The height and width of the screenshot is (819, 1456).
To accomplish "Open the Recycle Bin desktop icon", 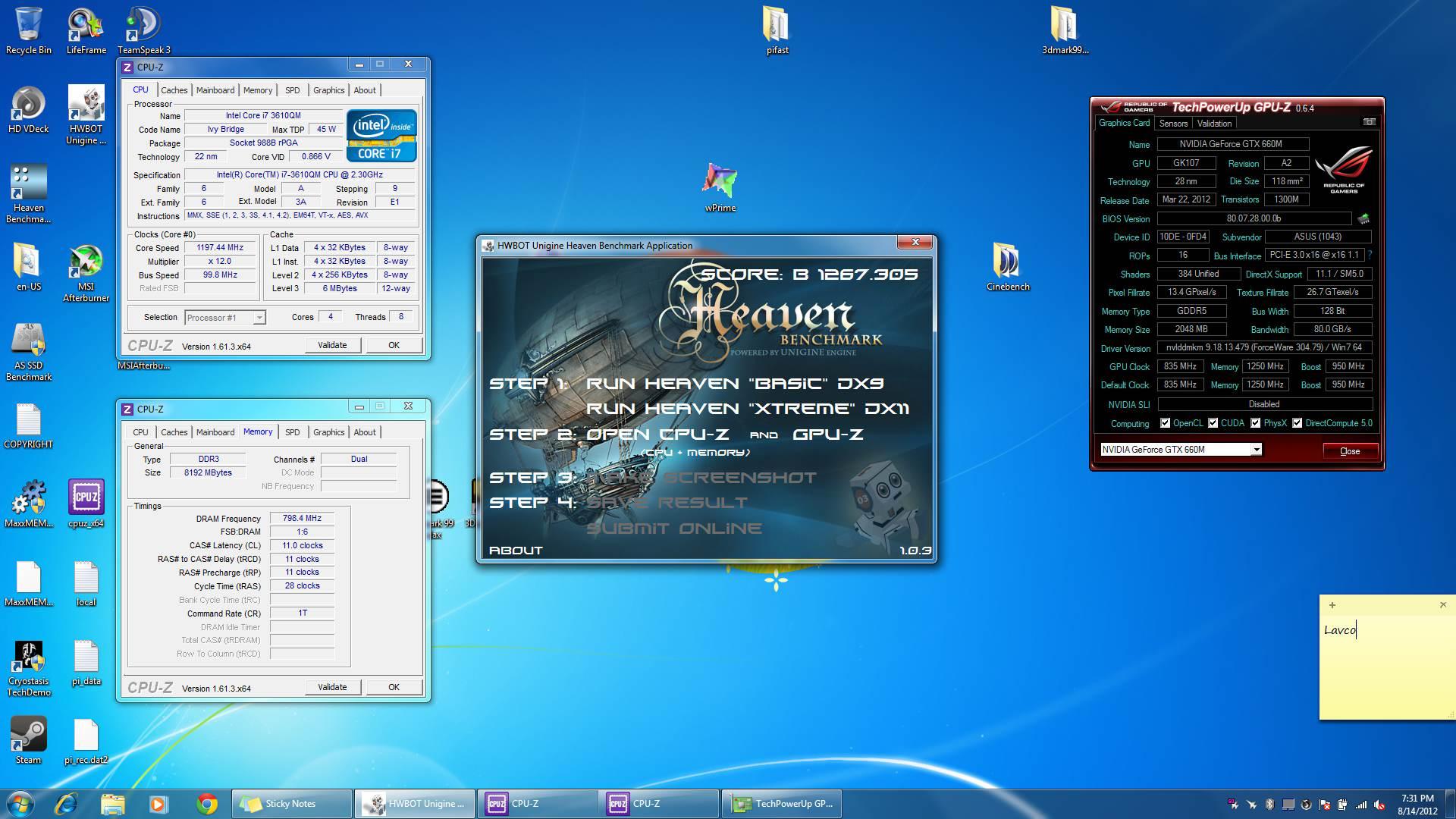I will (x=29, y=30).
